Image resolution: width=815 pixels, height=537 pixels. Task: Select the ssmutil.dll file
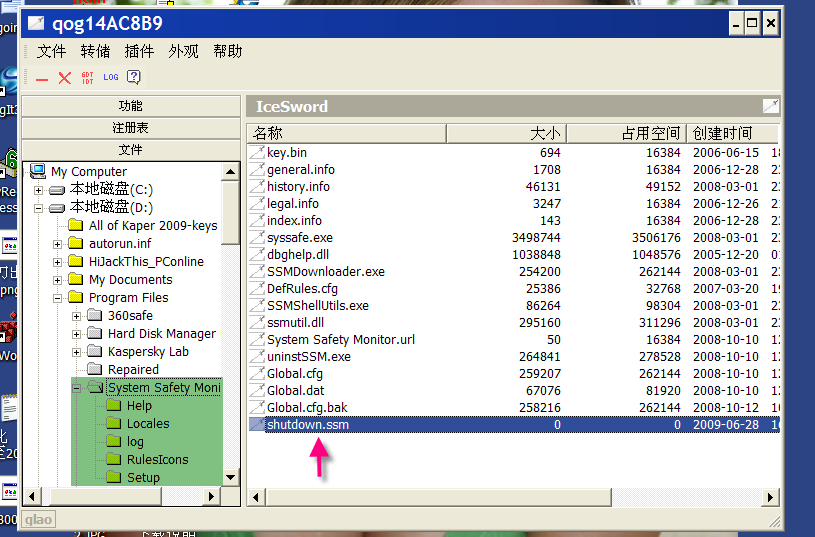click(x=295, y=323)
